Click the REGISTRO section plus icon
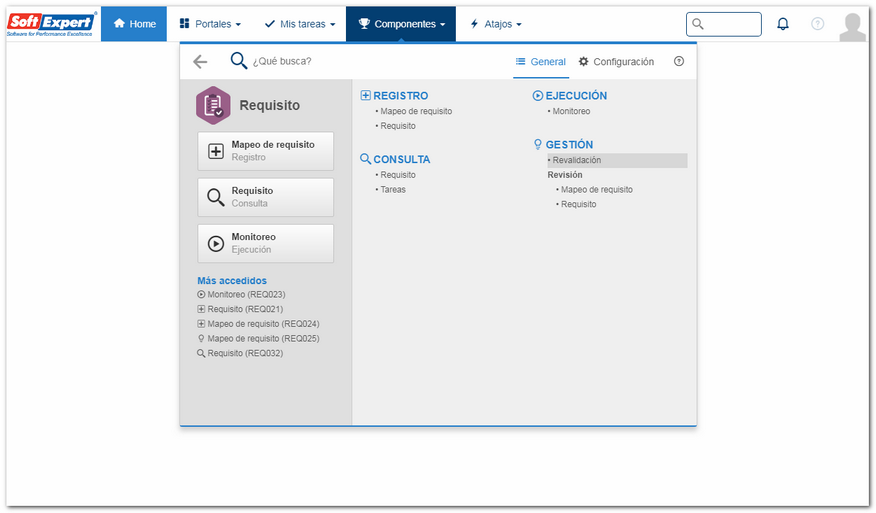 coord(365,96)
